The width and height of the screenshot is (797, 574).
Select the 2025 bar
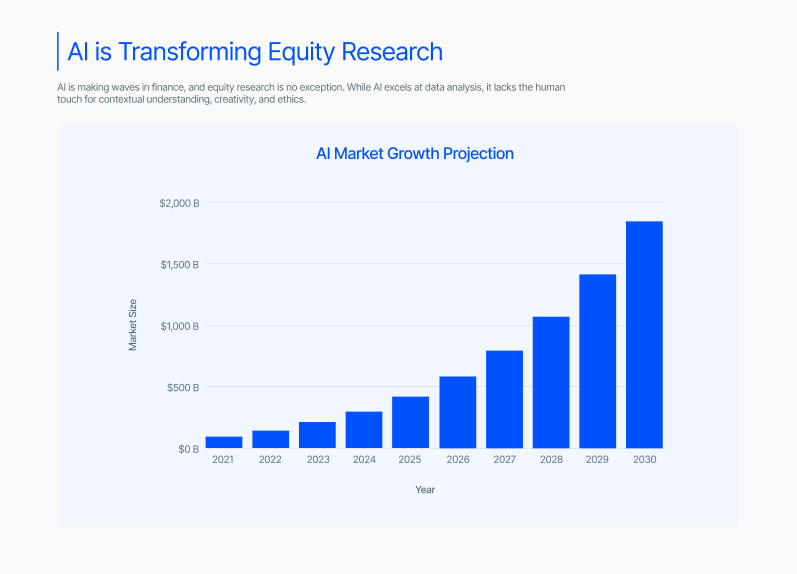pyautogui.click(x=410, y=422)
